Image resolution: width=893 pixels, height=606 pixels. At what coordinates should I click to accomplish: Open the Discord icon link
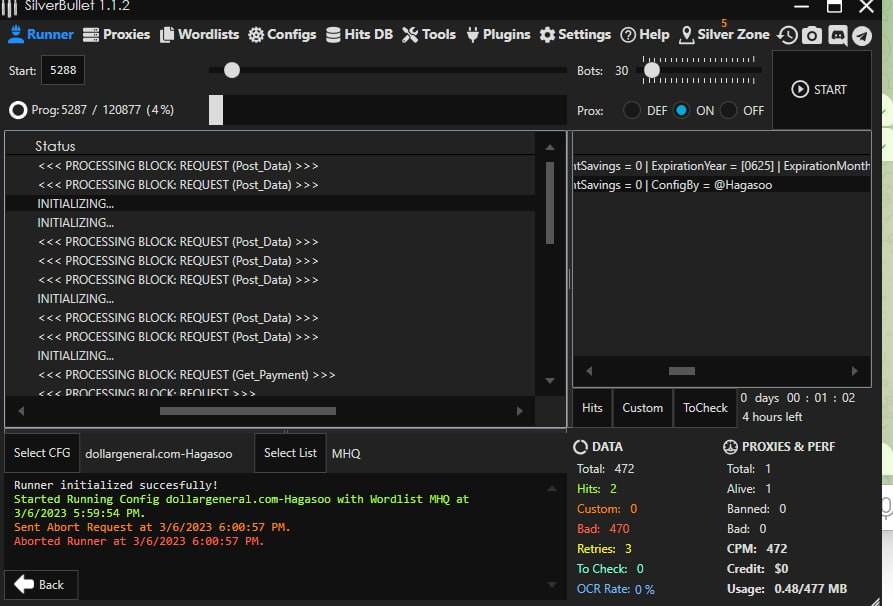pos(837,35)
